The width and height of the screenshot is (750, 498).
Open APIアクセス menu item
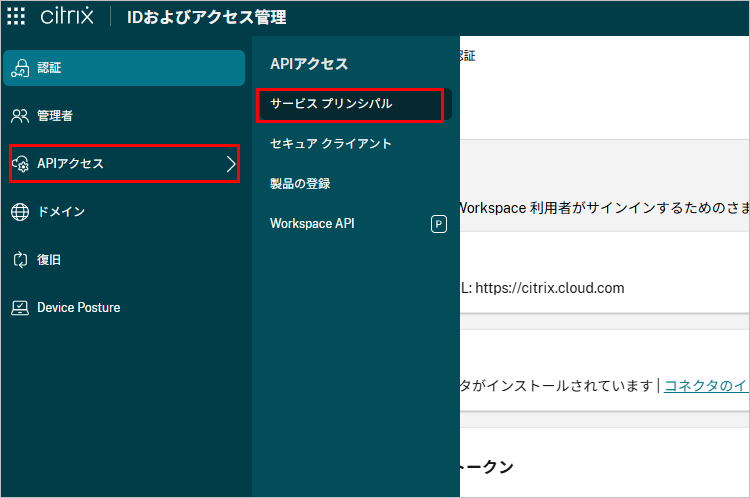(124, 164)
